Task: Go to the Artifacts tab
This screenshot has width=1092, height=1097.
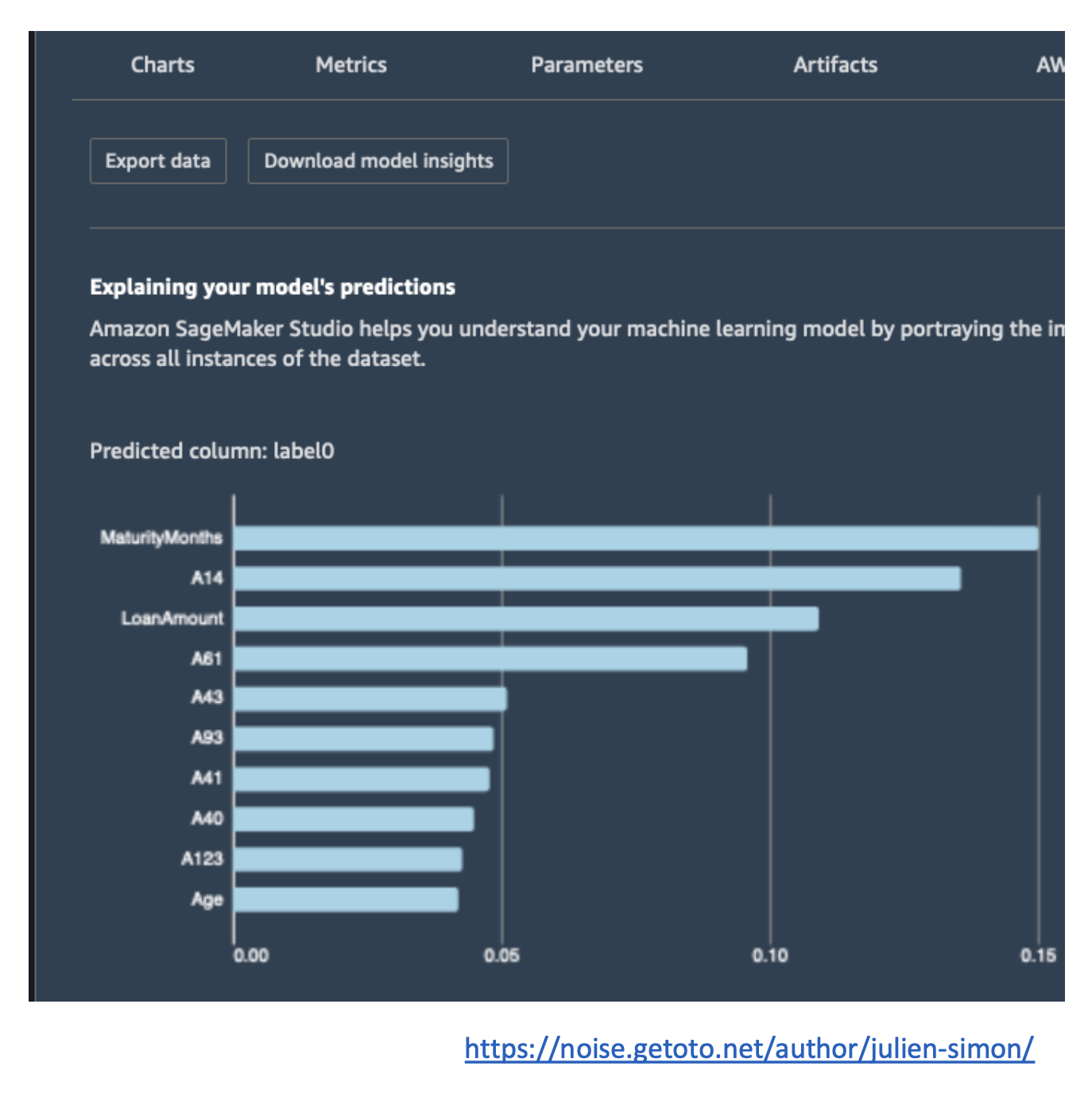Action: [834, 65]
